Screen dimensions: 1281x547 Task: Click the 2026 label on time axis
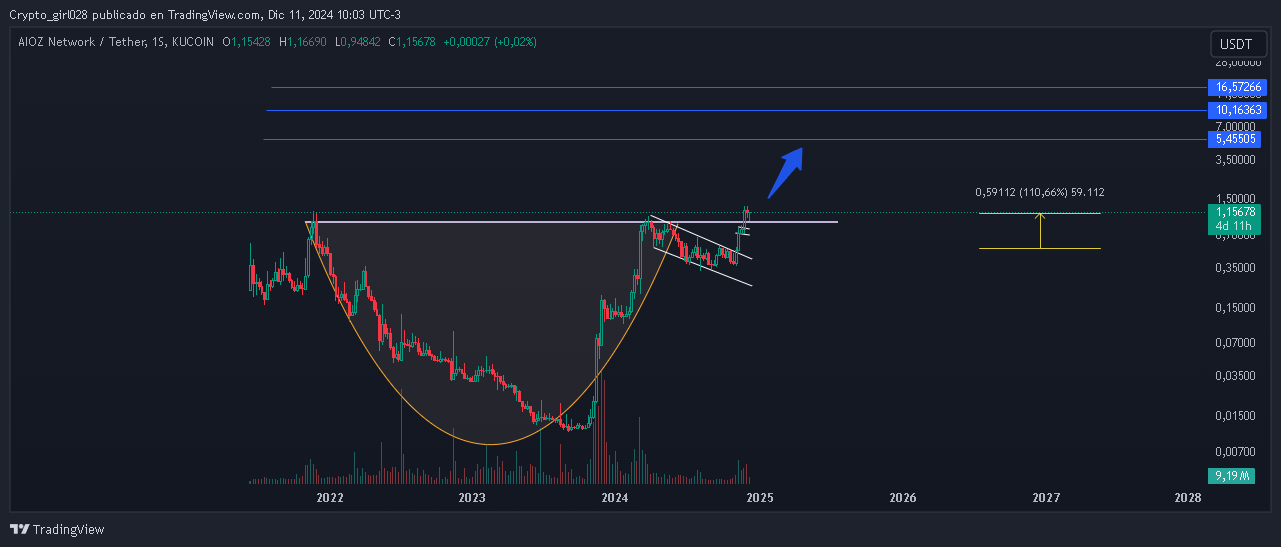[903, 497]
